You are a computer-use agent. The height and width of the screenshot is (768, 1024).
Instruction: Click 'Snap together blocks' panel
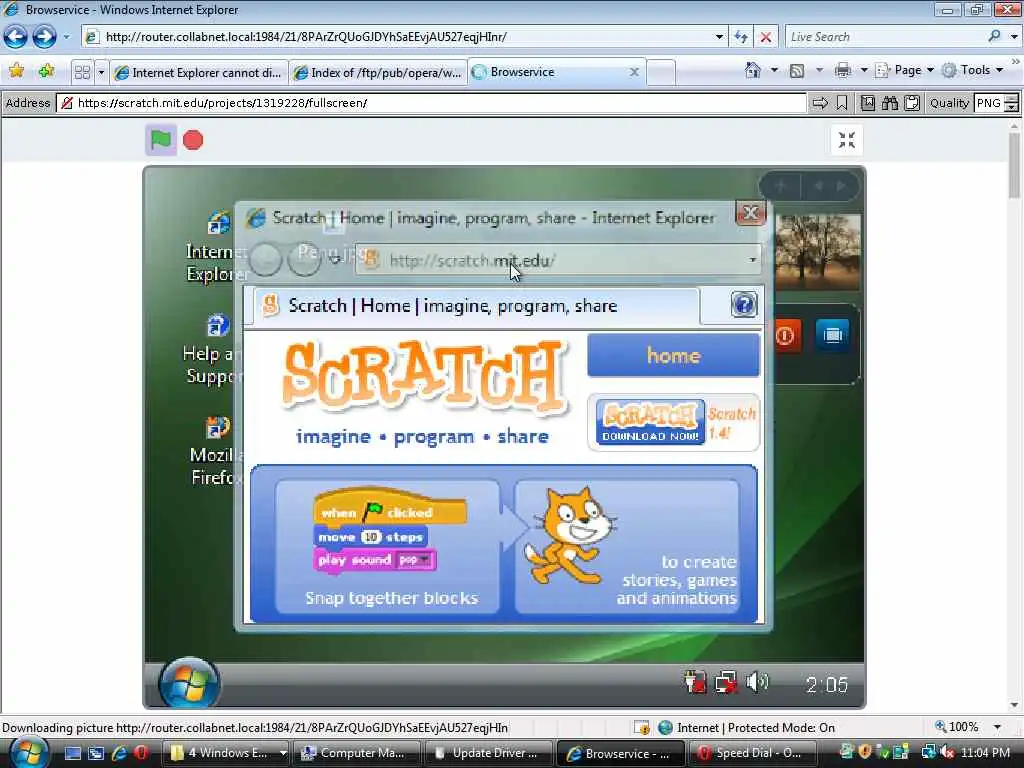tap(388, 547)
